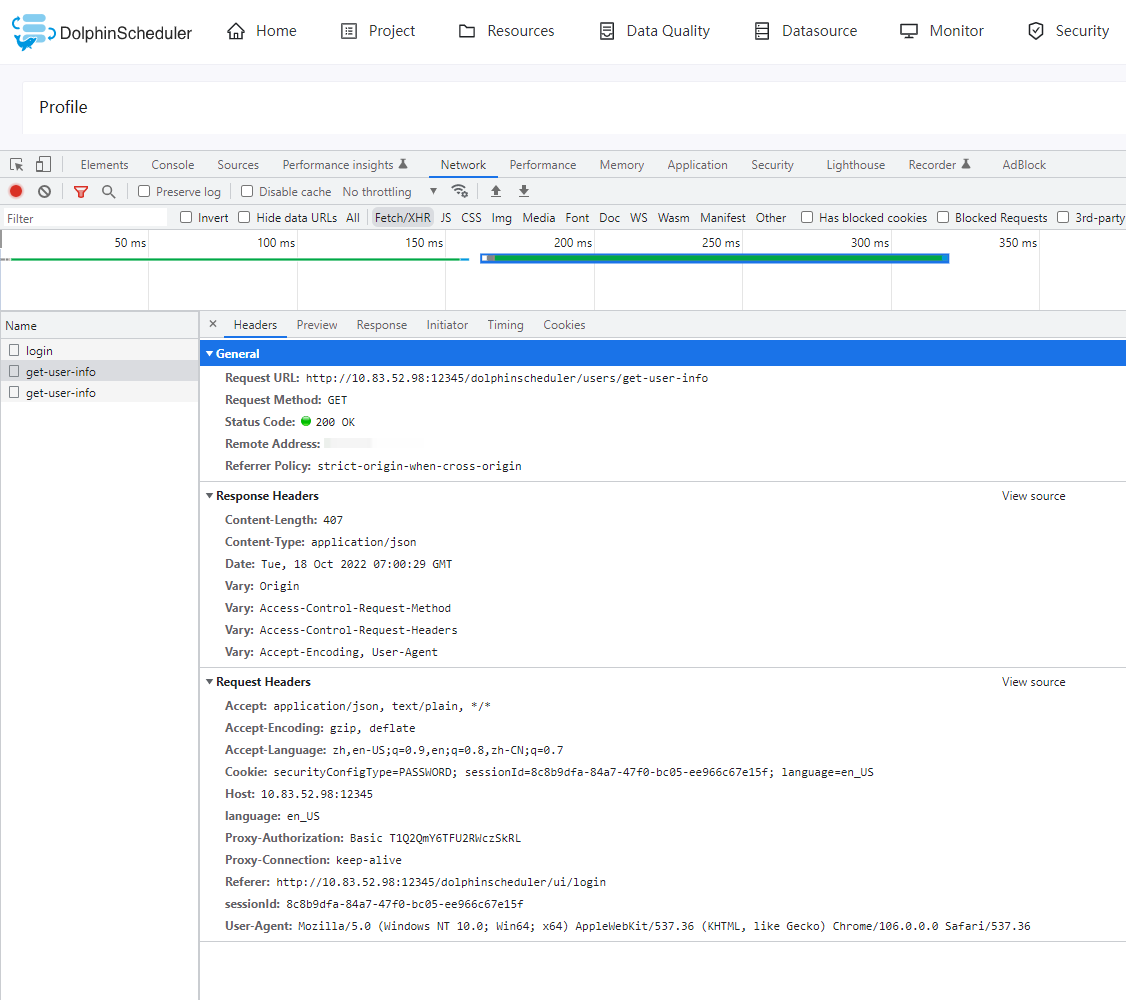The image size is (1126, 1000).
Task: Switch to the Timing tab
Action: pos(505,324)
